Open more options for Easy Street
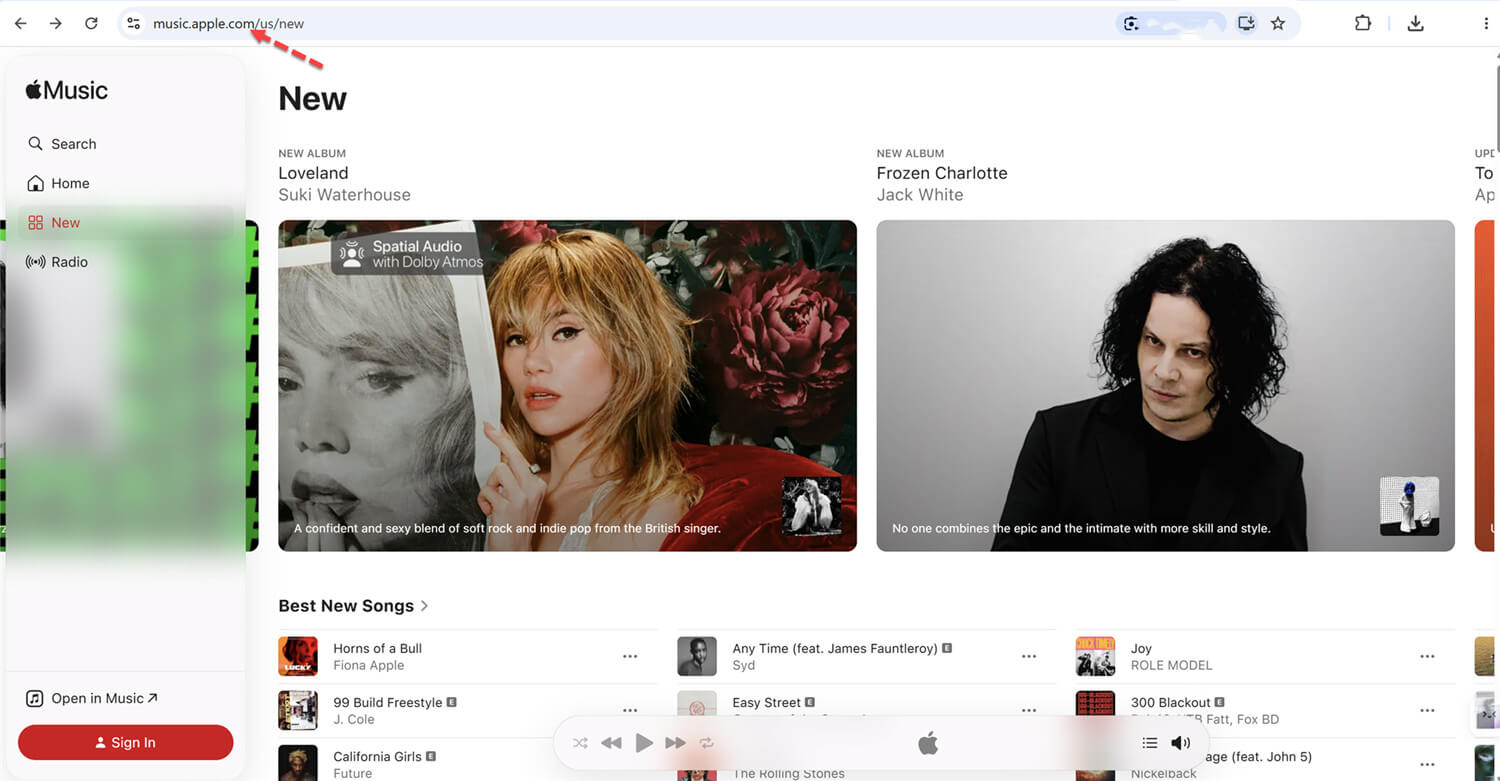The image size is (1500, 781). [x=1029, y=709]
